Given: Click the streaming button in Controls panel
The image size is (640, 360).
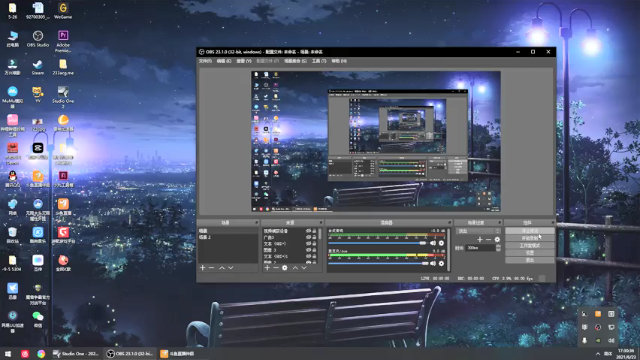Looking at the screenshot, I should tap(530, 231).
